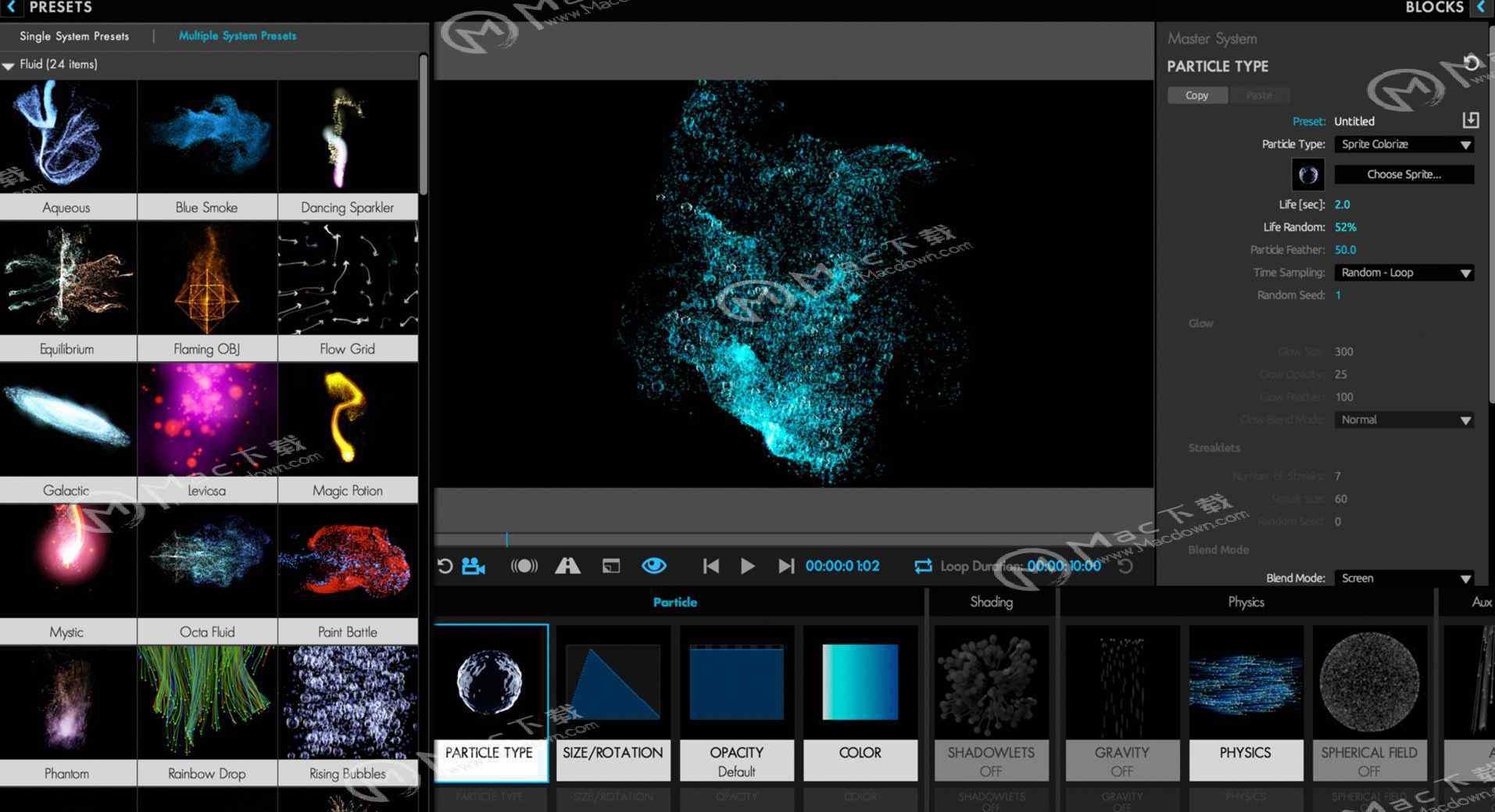Click the camera icon below the preview

pyautogui.click(x=473, y=566)
